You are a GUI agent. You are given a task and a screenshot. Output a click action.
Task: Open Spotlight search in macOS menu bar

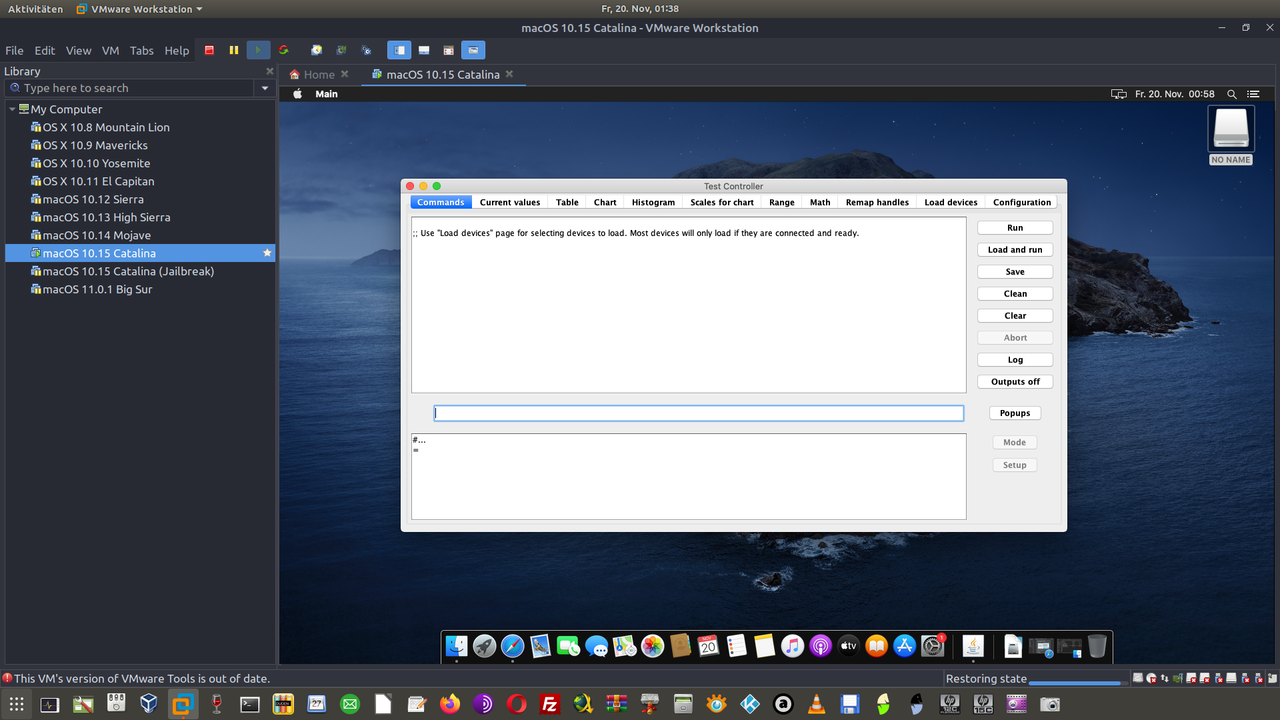[1232, 94]
